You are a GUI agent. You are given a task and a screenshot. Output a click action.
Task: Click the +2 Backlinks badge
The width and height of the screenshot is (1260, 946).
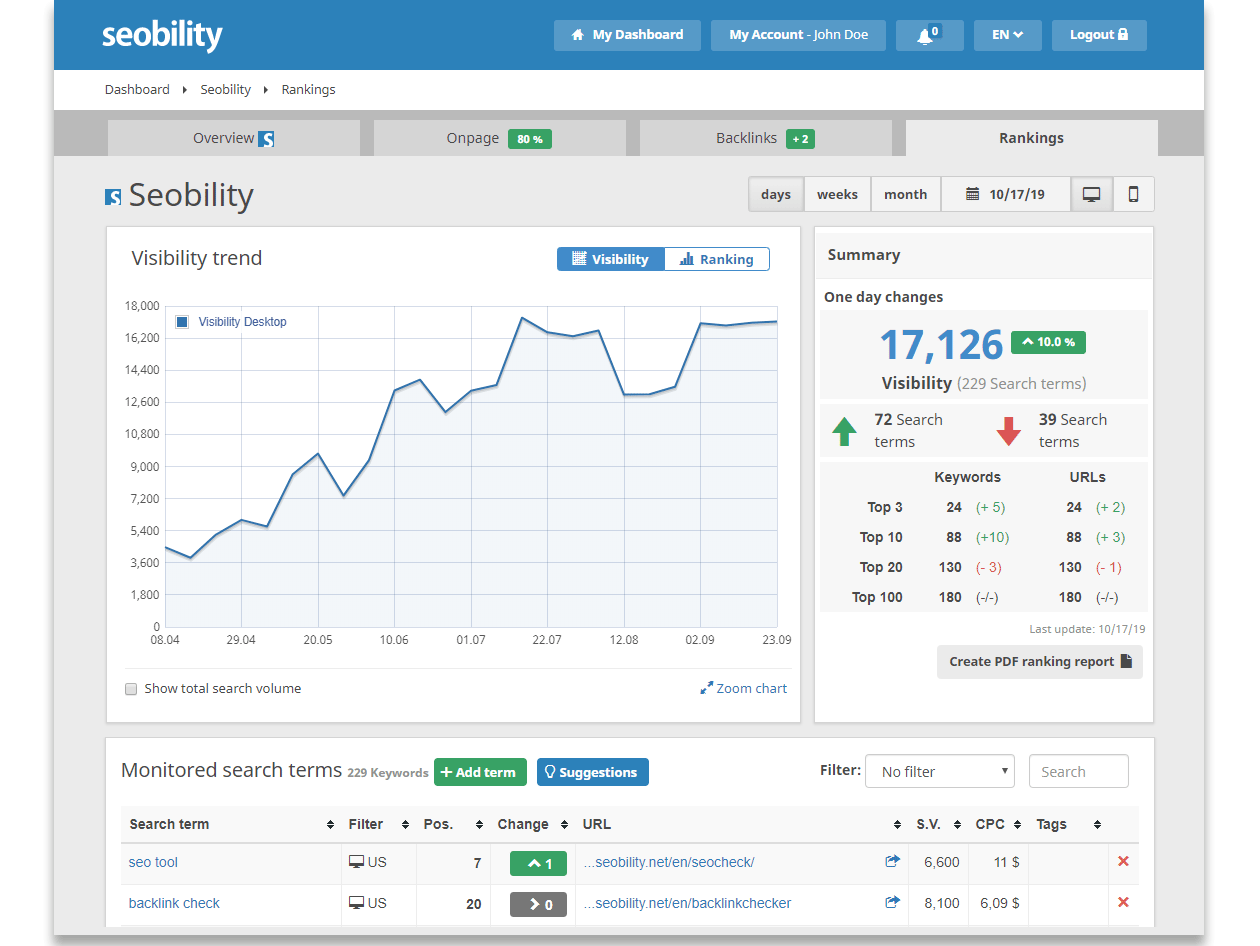(800, 139)
